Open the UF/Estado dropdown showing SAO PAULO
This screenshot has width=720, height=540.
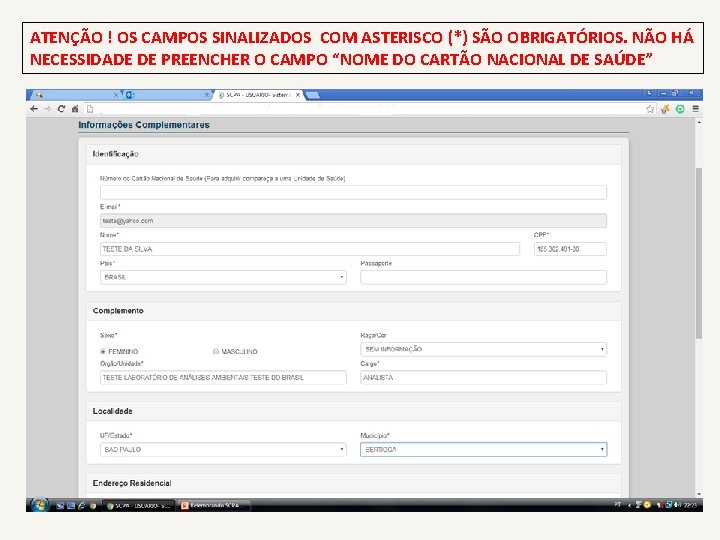(223, 450)
